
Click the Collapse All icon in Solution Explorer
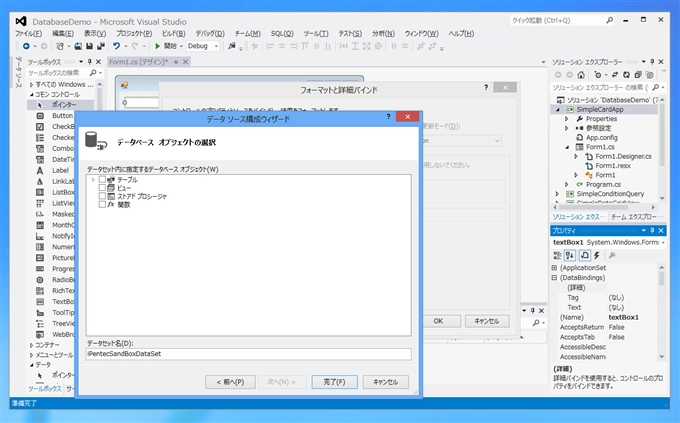tap(638, 75)
